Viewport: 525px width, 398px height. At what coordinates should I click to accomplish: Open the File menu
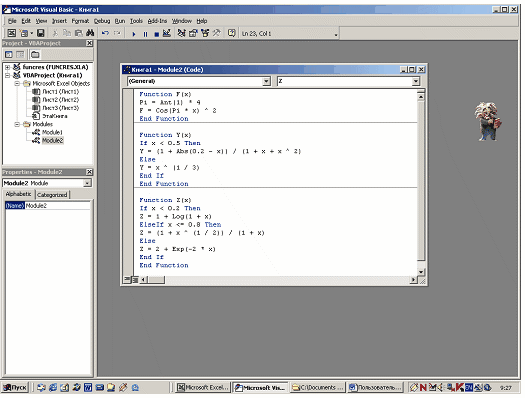pos(12,21)
